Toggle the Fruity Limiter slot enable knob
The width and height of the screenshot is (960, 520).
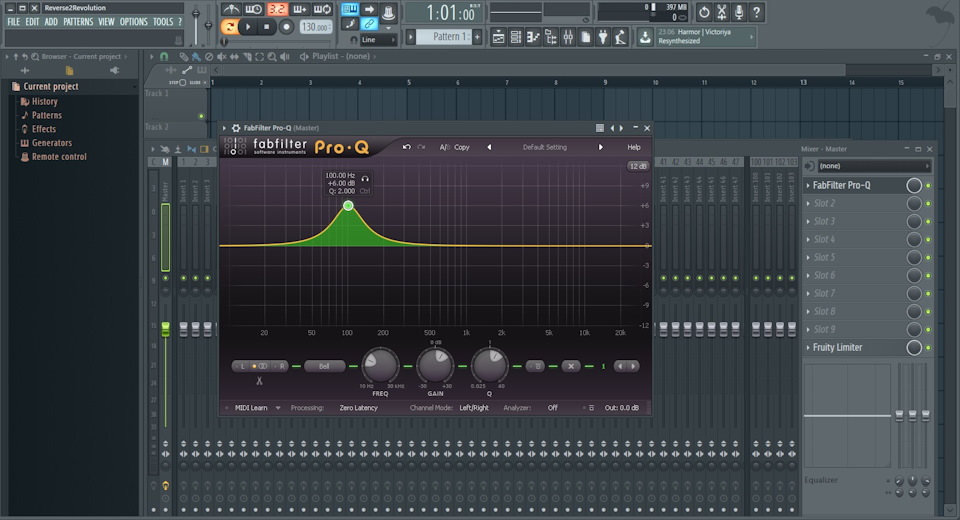(913, 347)
